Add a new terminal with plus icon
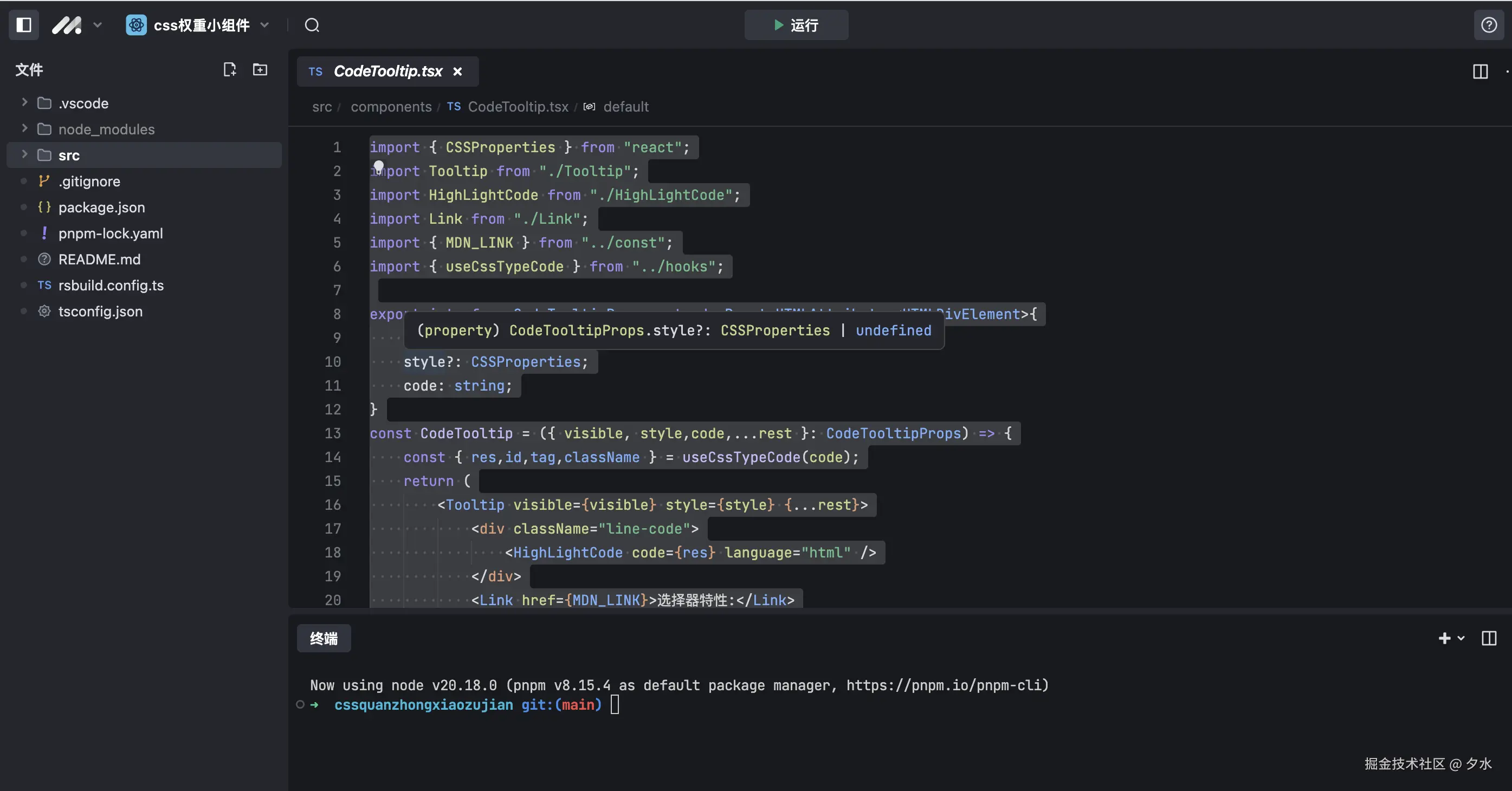Image resolution: width=1512 pixels, height=791 pixels. click(1444, 638)
